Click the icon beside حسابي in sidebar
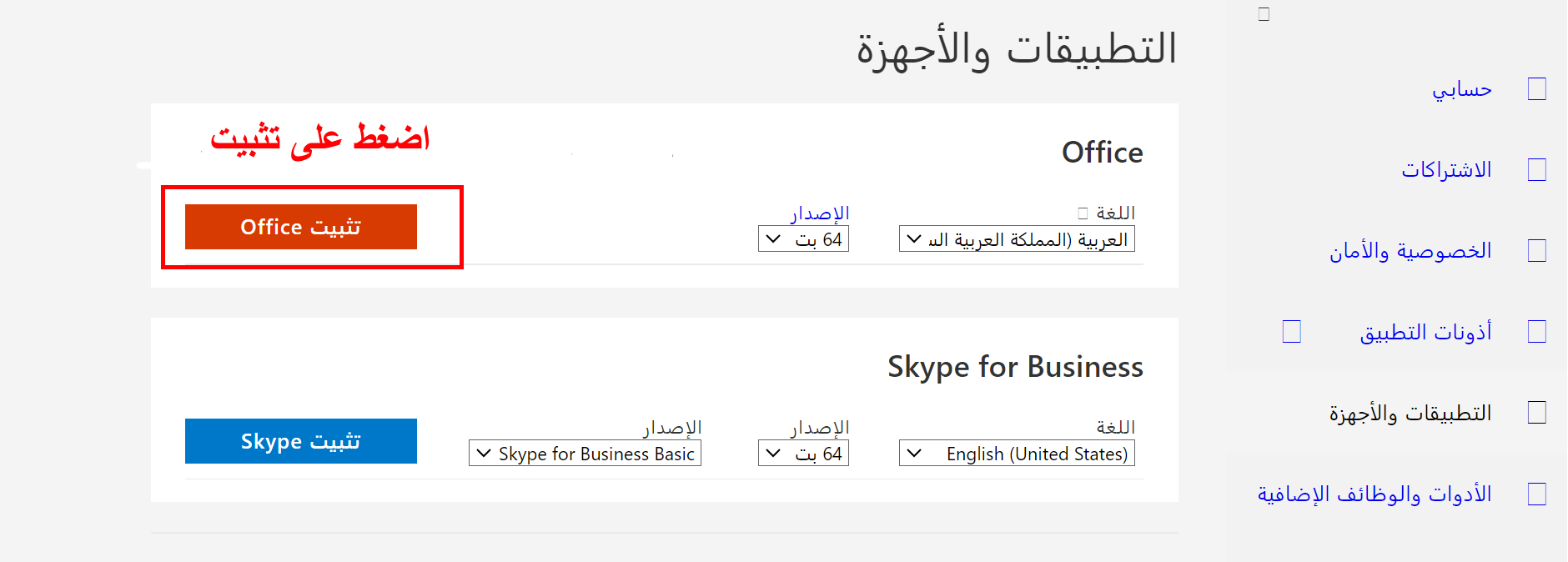Viewport: 1568px width, 562px height. click(x=1536, y=89)
